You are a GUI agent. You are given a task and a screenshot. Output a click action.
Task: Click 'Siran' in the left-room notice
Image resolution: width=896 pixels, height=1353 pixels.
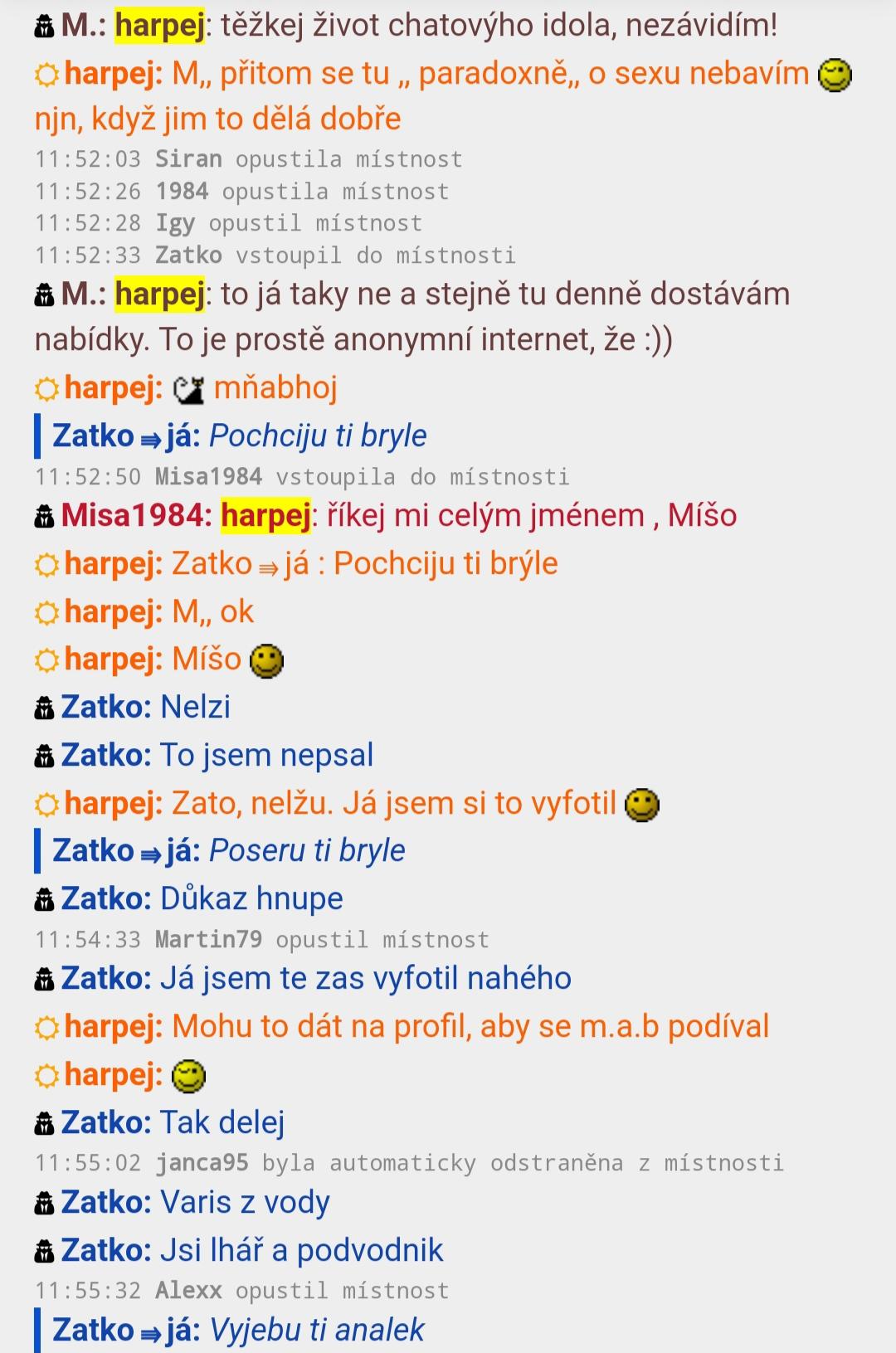coord(188,158)
